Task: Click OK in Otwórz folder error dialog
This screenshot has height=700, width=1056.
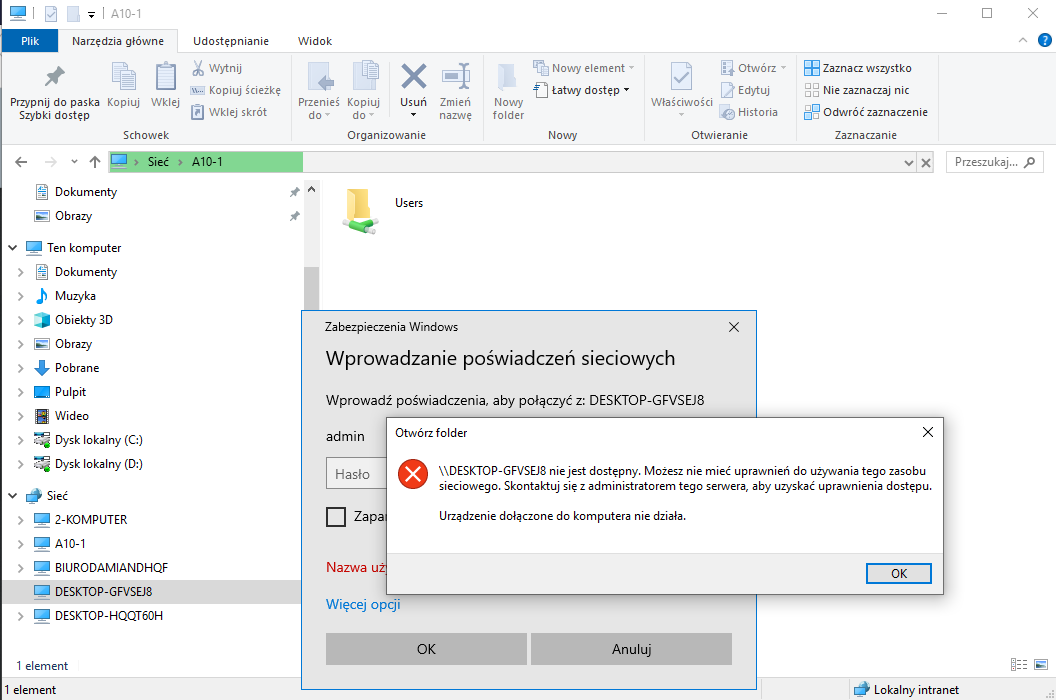Action: click(898, 573)
